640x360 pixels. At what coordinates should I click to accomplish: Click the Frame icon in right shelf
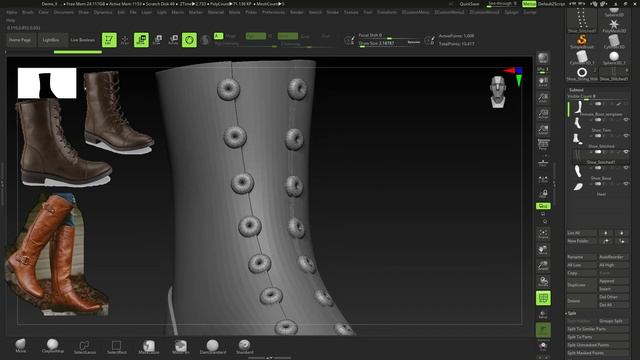tap(543, 234)
